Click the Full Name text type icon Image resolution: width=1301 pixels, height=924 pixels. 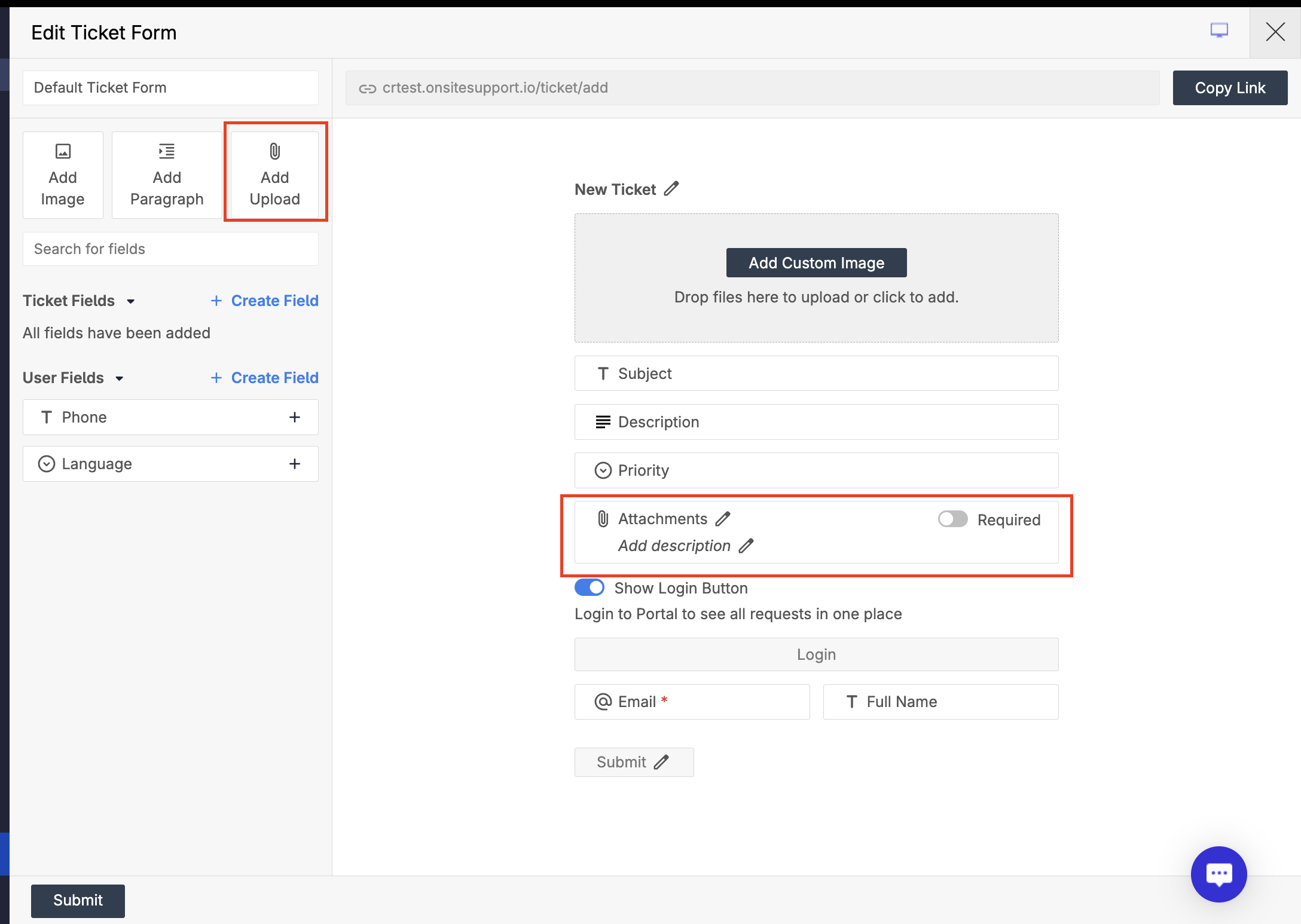[852, 702]
